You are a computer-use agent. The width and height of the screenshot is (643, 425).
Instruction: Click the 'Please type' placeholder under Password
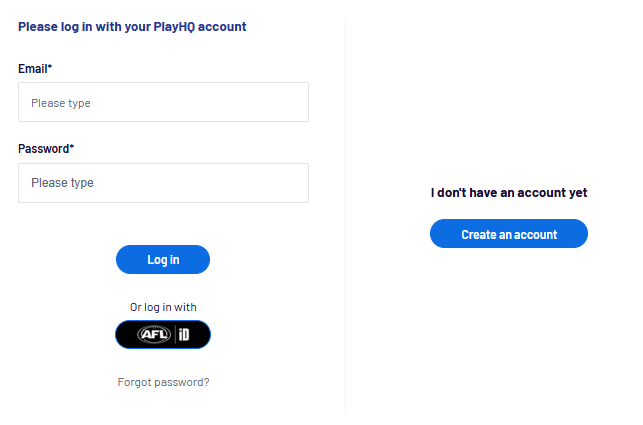point(61,183)
